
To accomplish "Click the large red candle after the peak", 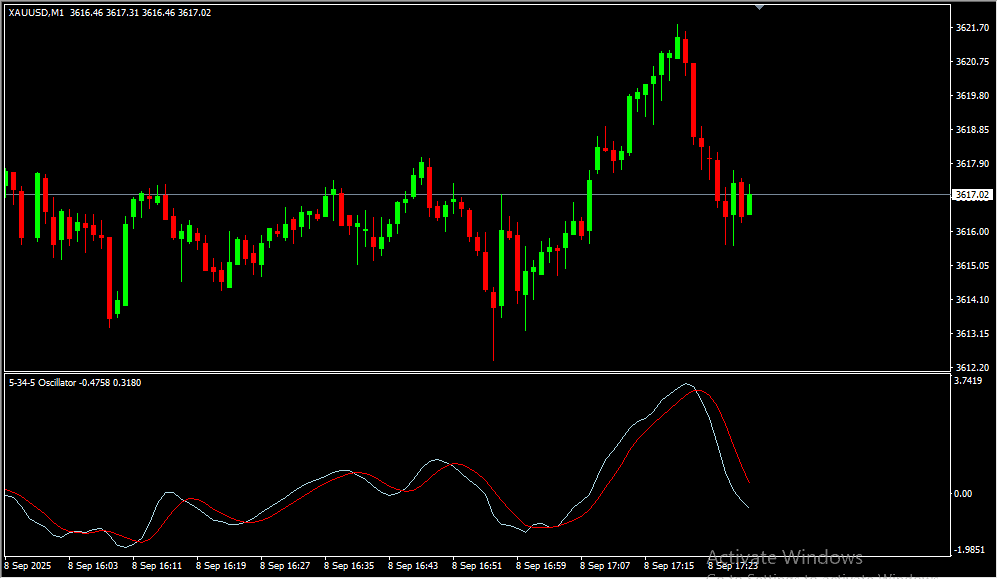I will click(x=693, y=100).
